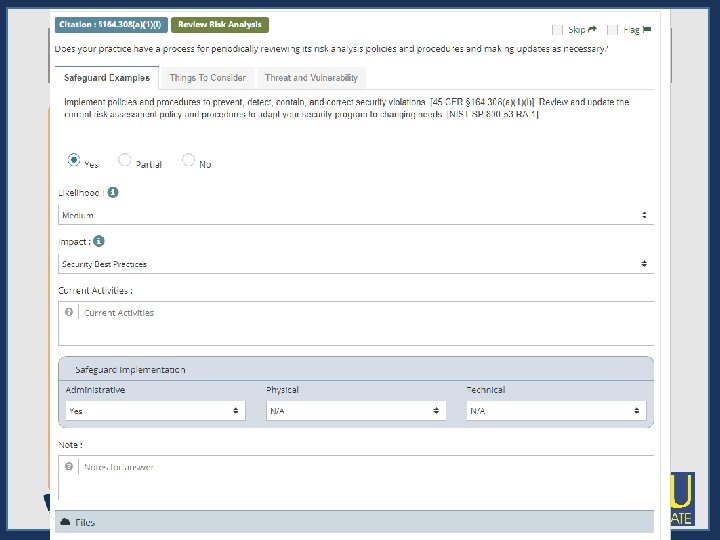
Task: Switch to Things To Consider tab
Action: [x=208, y=78]
